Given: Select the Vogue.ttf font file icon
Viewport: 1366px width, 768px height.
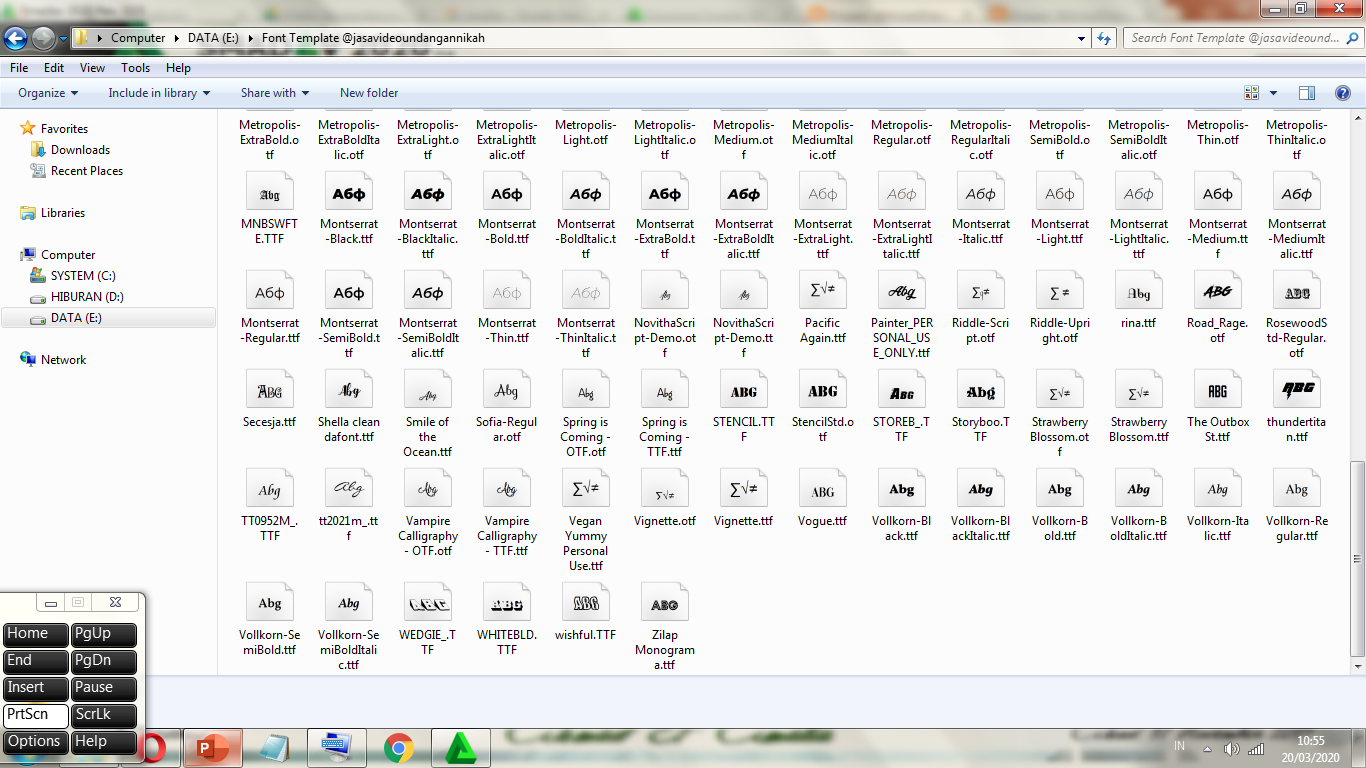Looking at the screenshot, I should [x=823, y=489].
